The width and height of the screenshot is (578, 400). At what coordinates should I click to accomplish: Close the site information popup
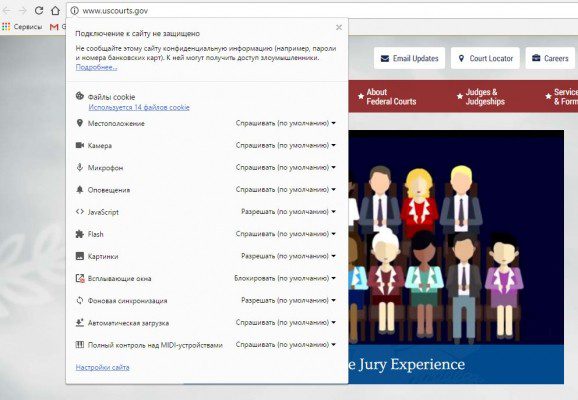click(x=339, y=27)
